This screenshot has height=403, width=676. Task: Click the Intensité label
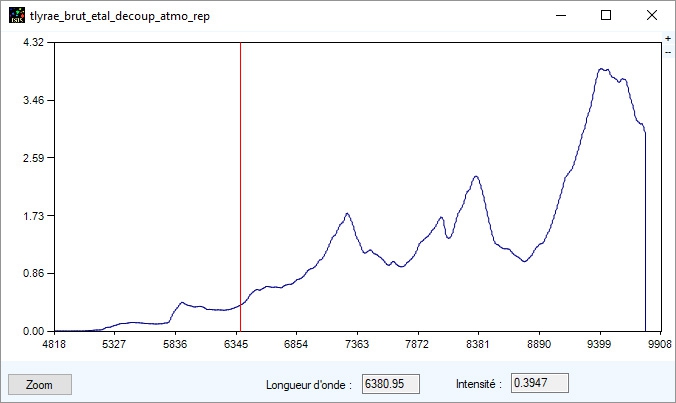tap(479, 384)
